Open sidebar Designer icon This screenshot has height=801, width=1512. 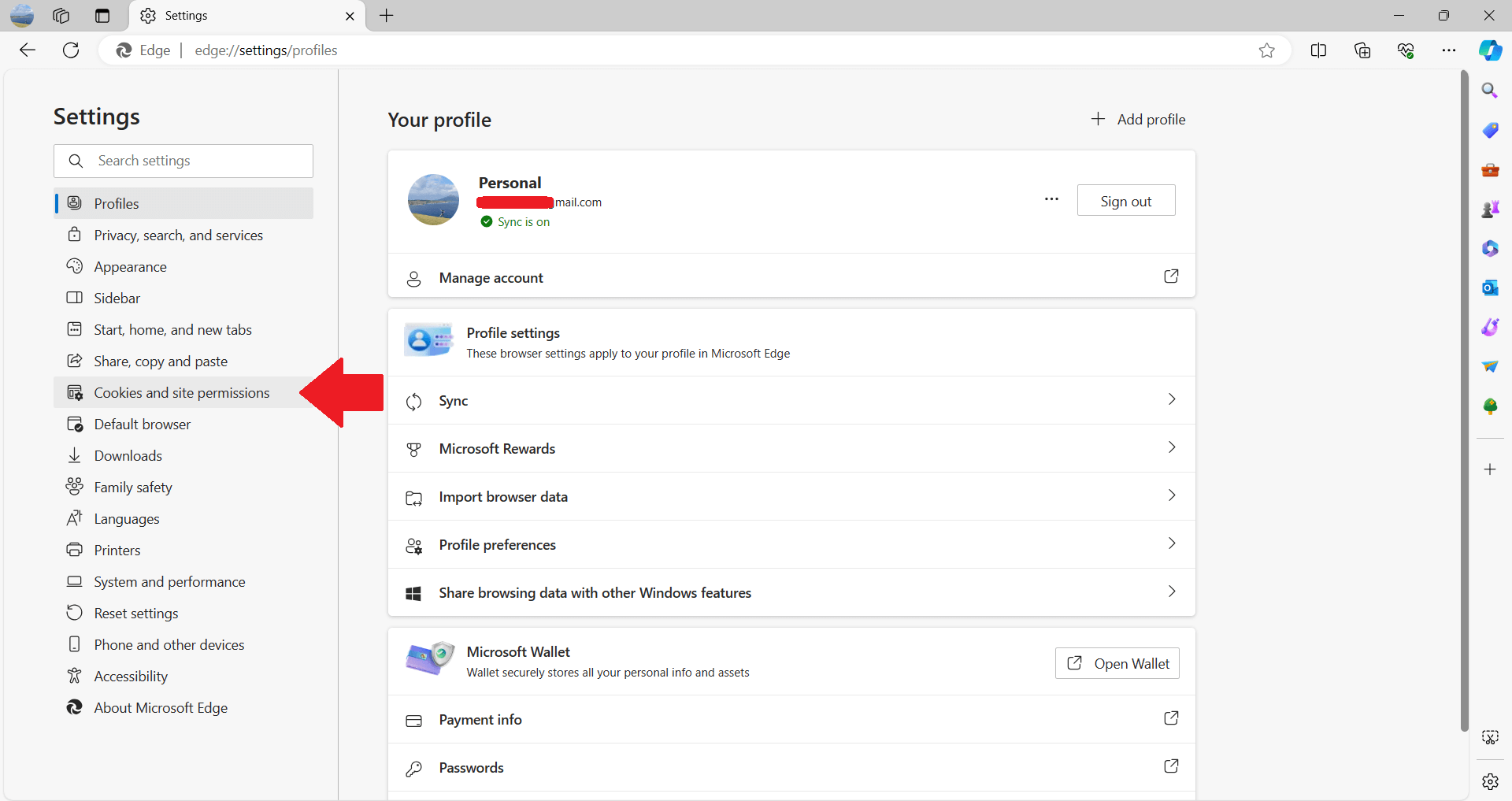pyautogui.click(x=1490, y=327)
